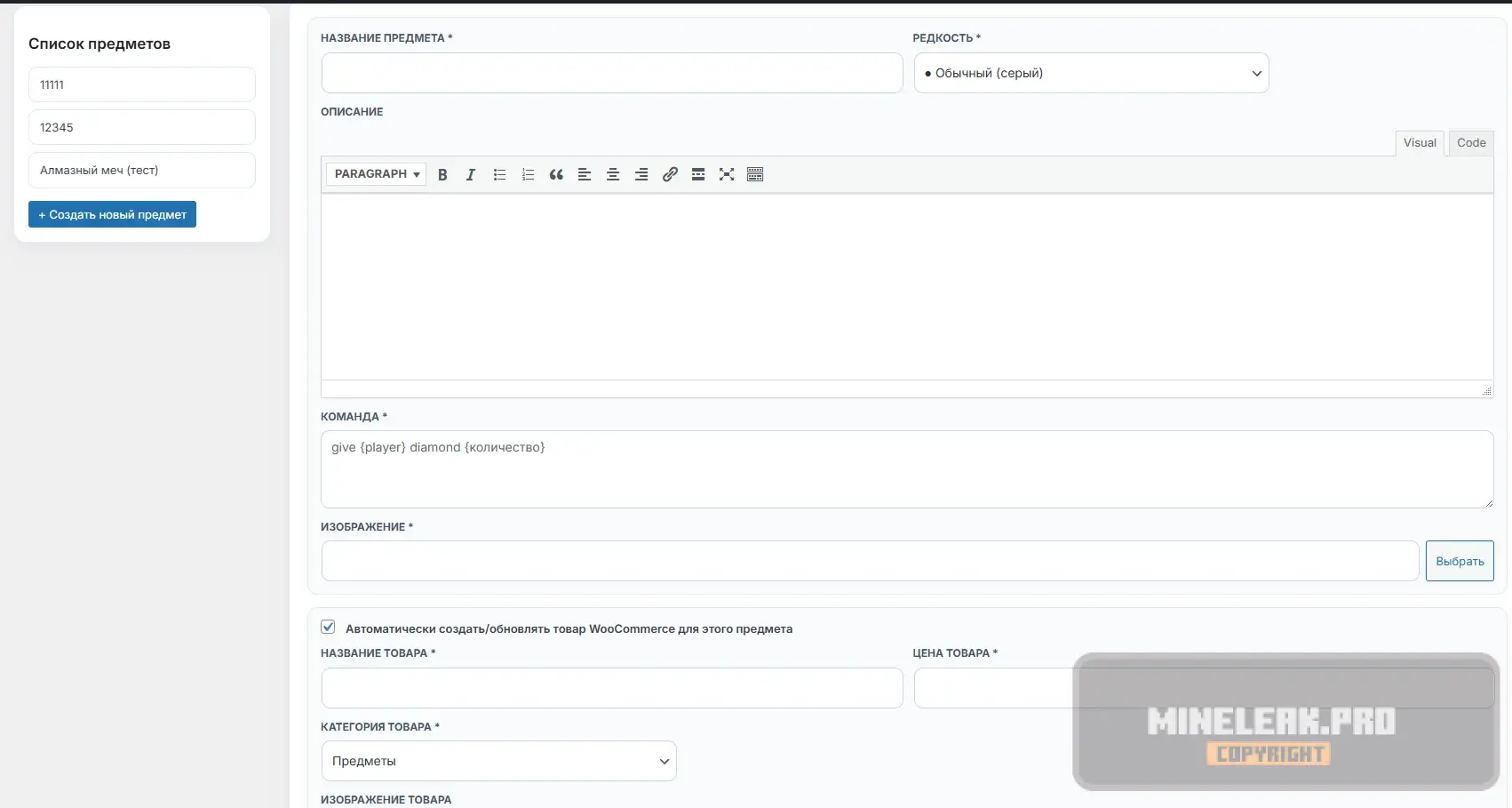Align text right in the editor
Image resolution: width=1512 pixels, height=808 pixels.
click(641, 174)
